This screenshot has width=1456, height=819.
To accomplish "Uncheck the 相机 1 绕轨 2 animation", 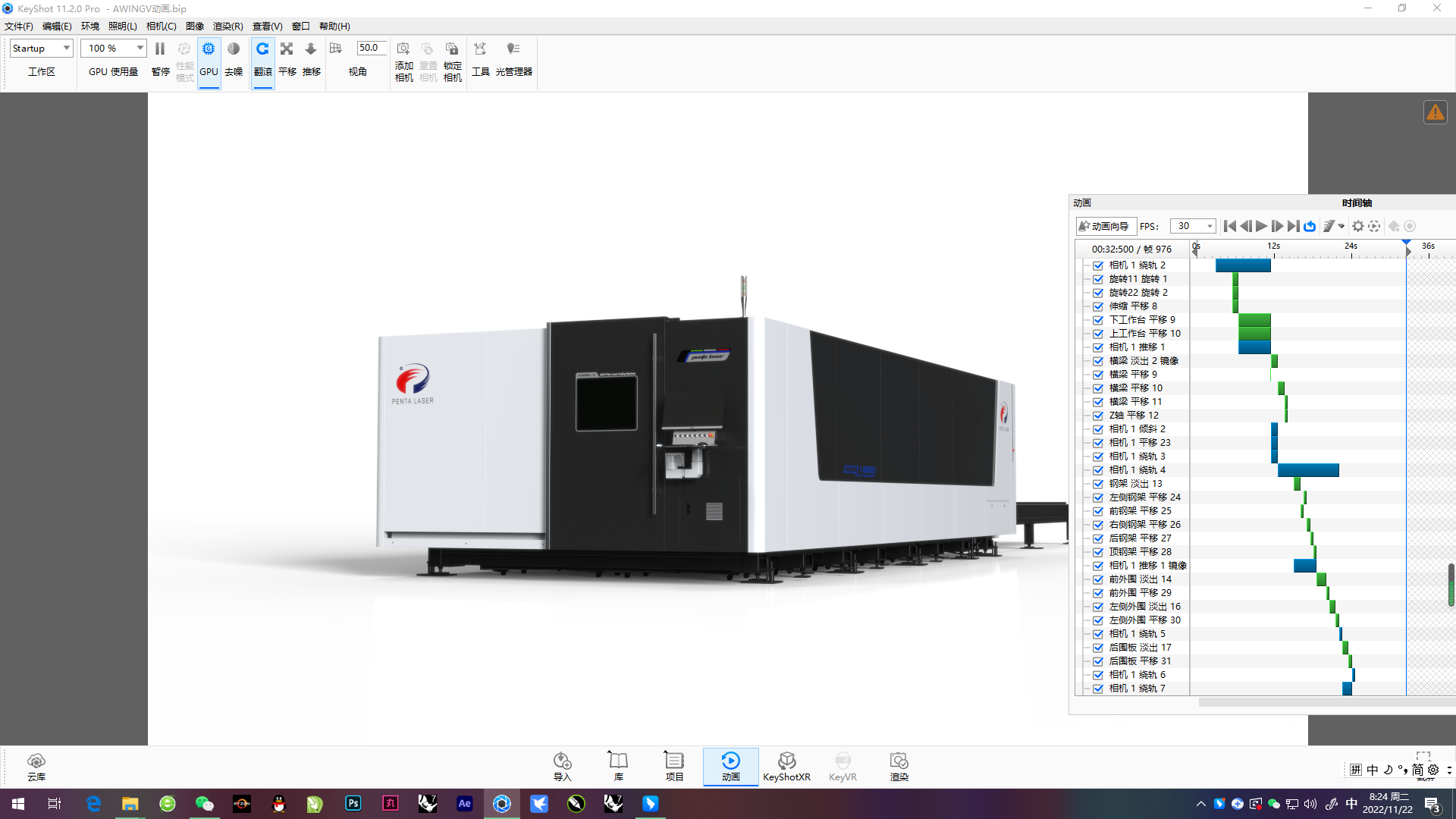I will [1098, 265].
